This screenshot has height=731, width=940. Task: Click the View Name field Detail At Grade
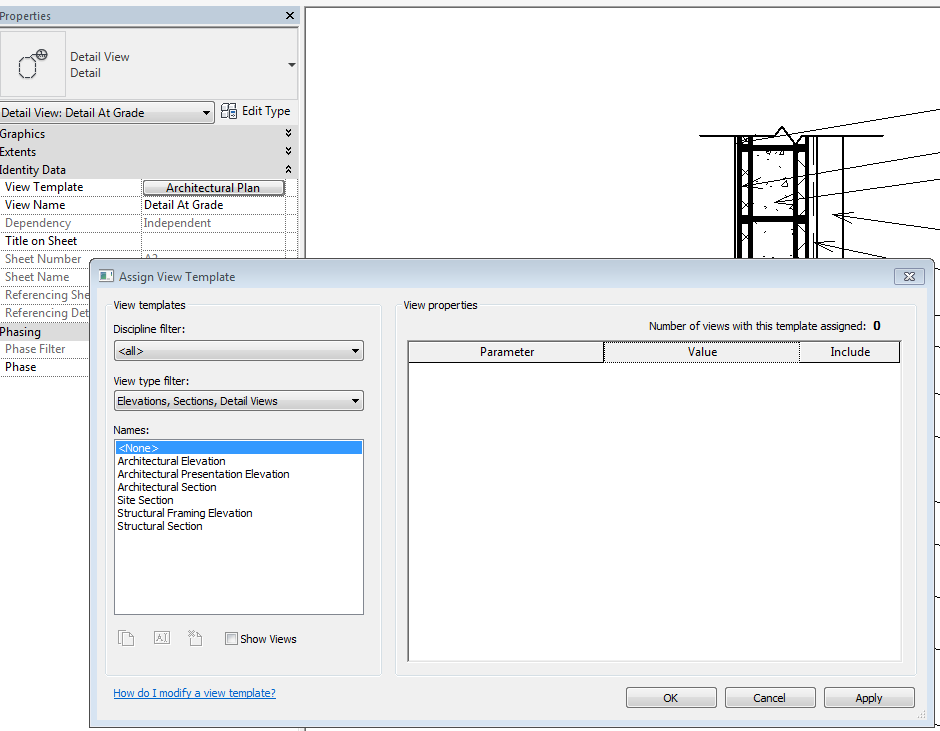213,205
